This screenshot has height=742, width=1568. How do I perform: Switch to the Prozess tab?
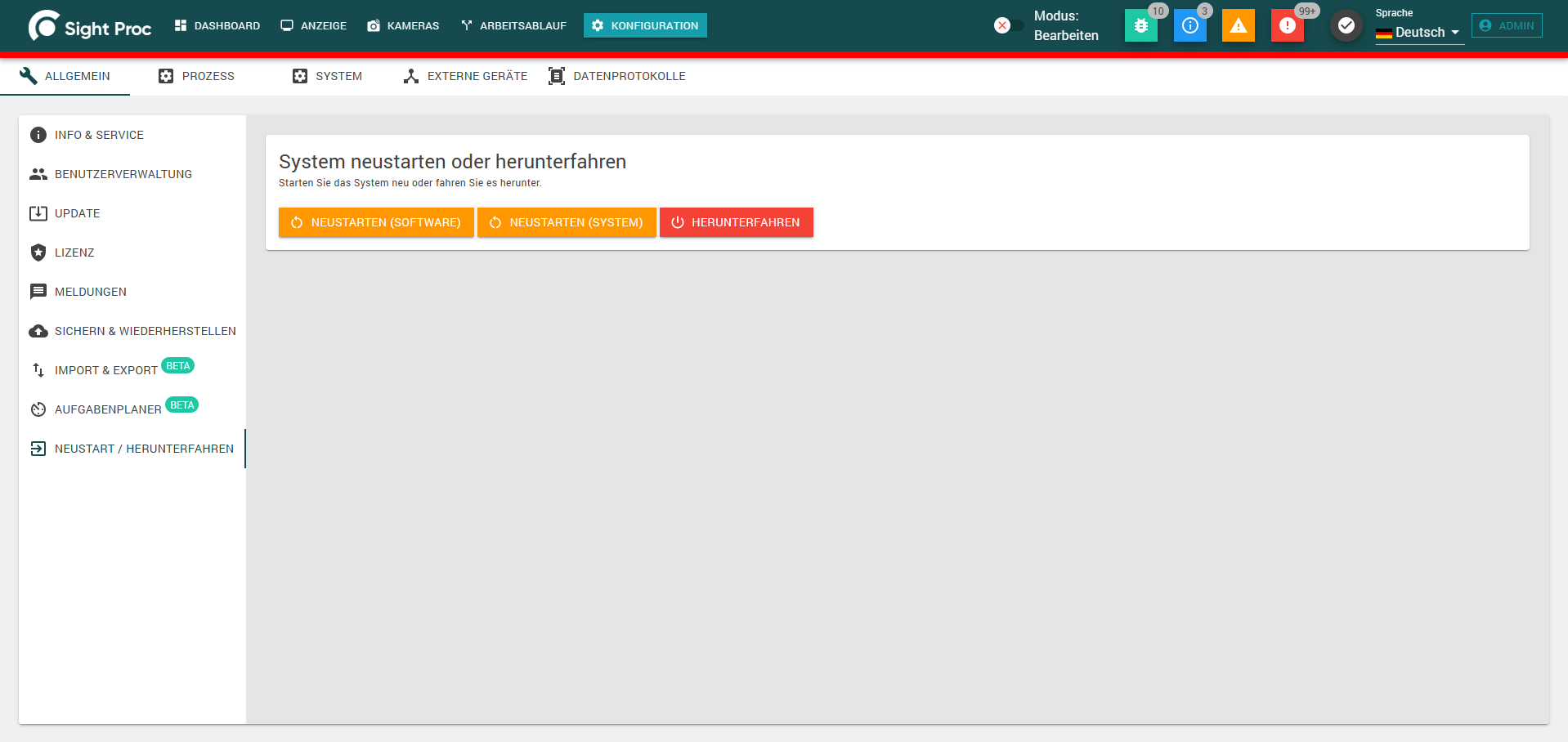click(x=196, y=76)
